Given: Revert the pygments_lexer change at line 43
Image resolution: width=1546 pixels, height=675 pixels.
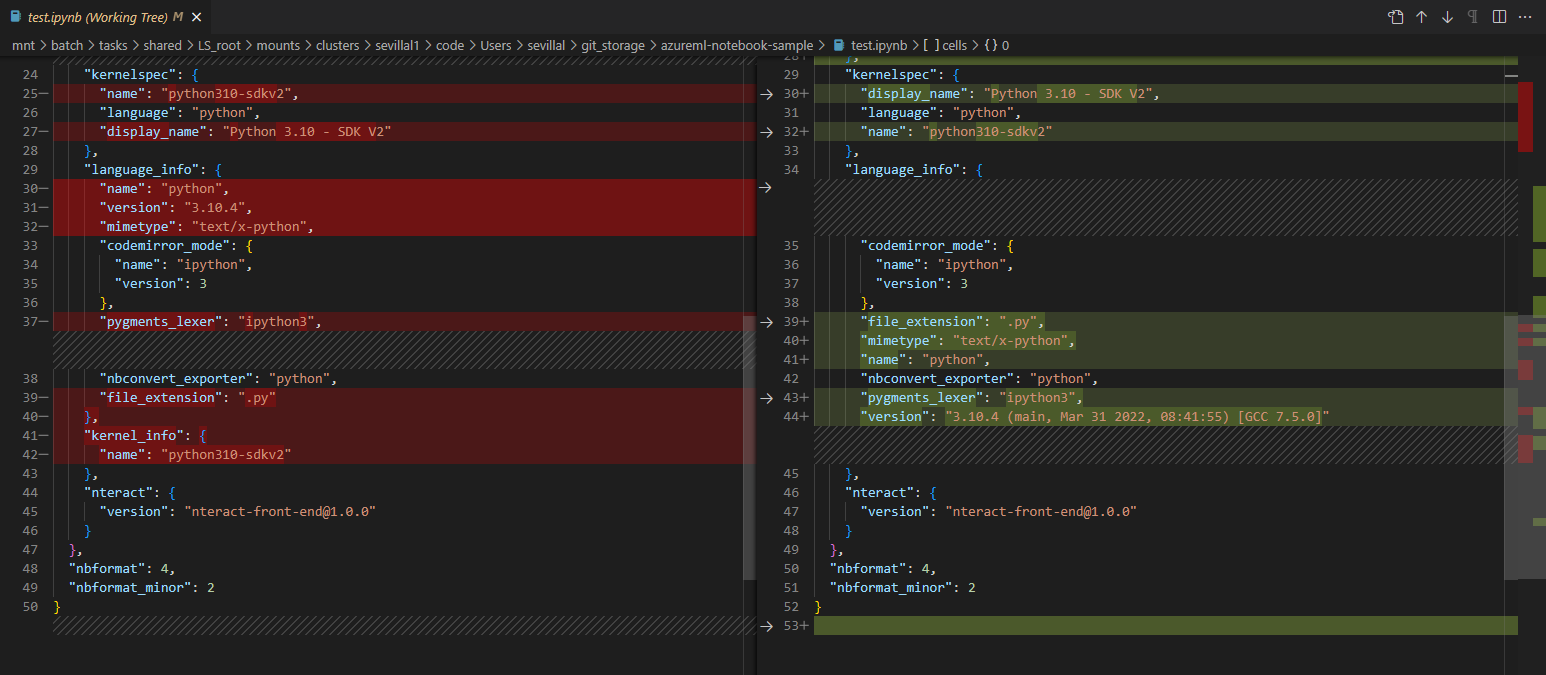Looking at the screenshot, I should pos(767,398).
